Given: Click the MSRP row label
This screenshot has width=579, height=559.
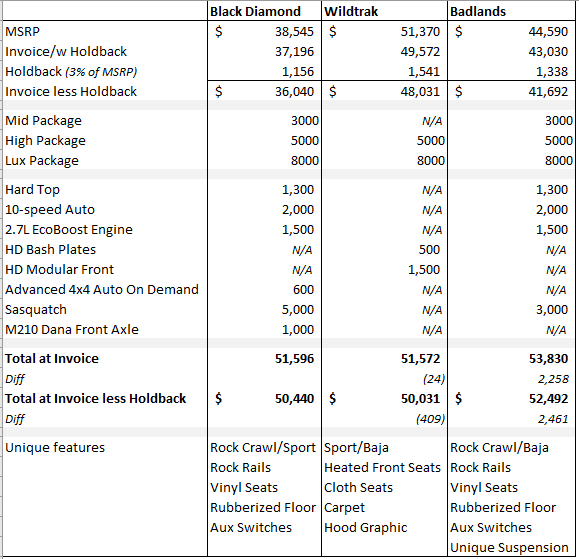Looking at the screenshot, I should (23, 31).
